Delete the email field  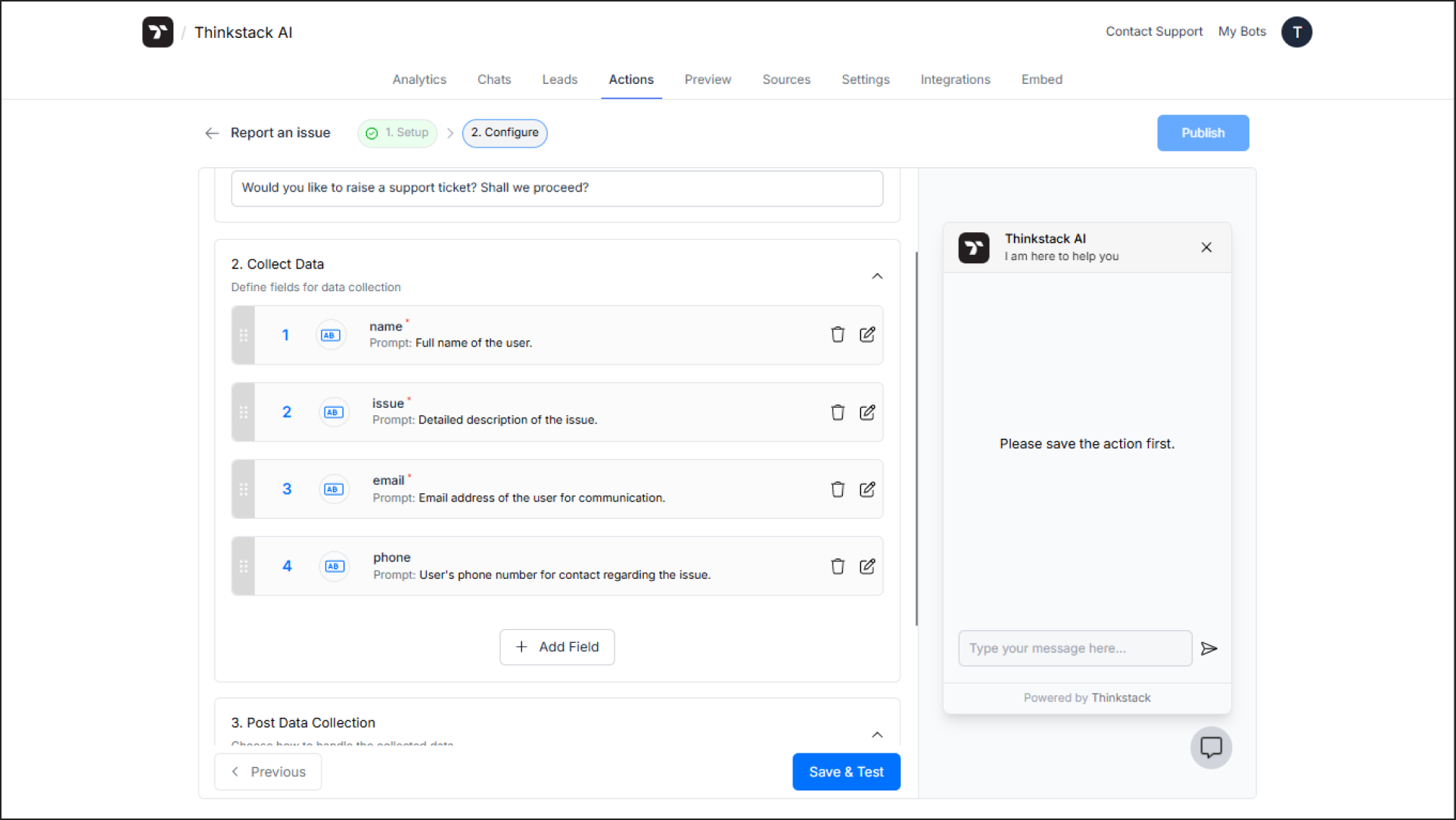(x=837, y=489)
